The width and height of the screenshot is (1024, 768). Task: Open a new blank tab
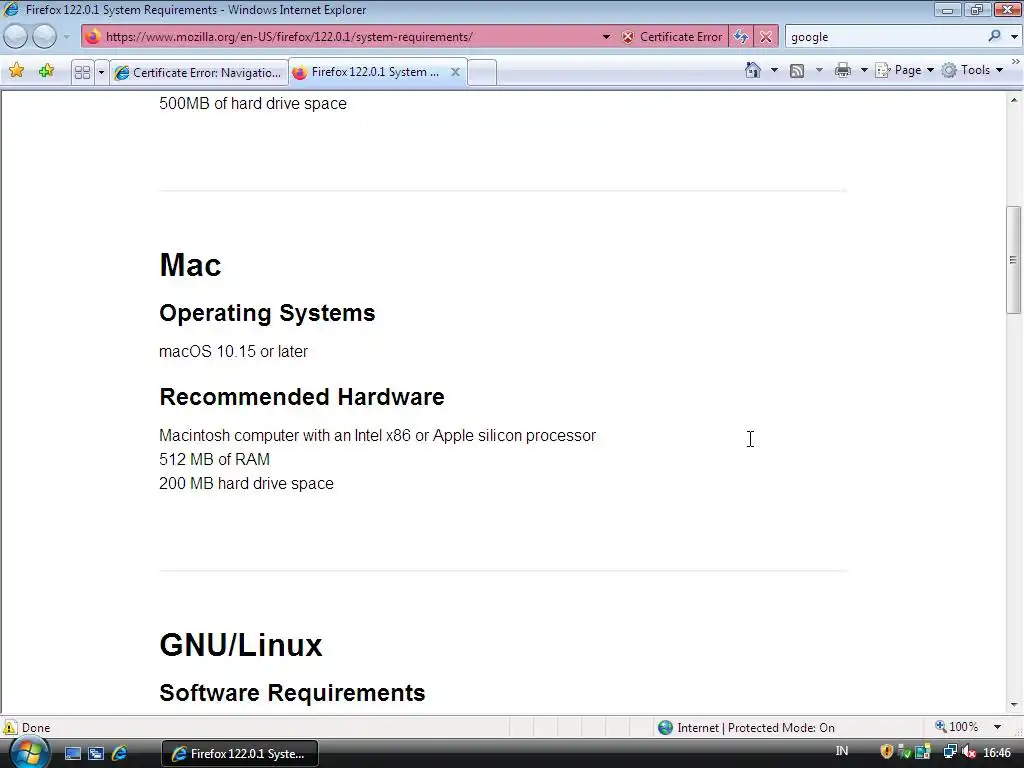[482, 72]
